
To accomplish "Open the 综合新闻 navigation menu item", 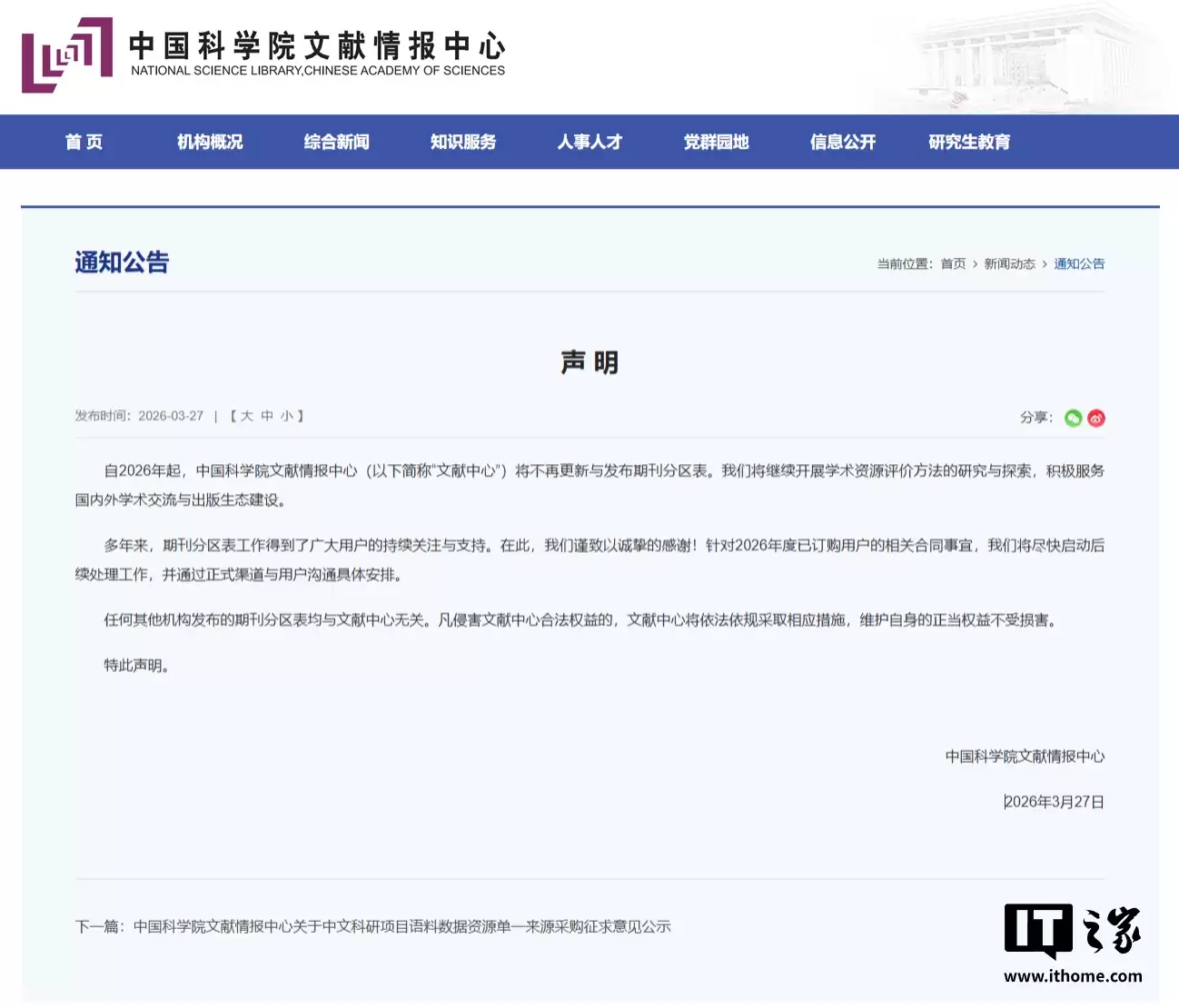I will point(335,142).
